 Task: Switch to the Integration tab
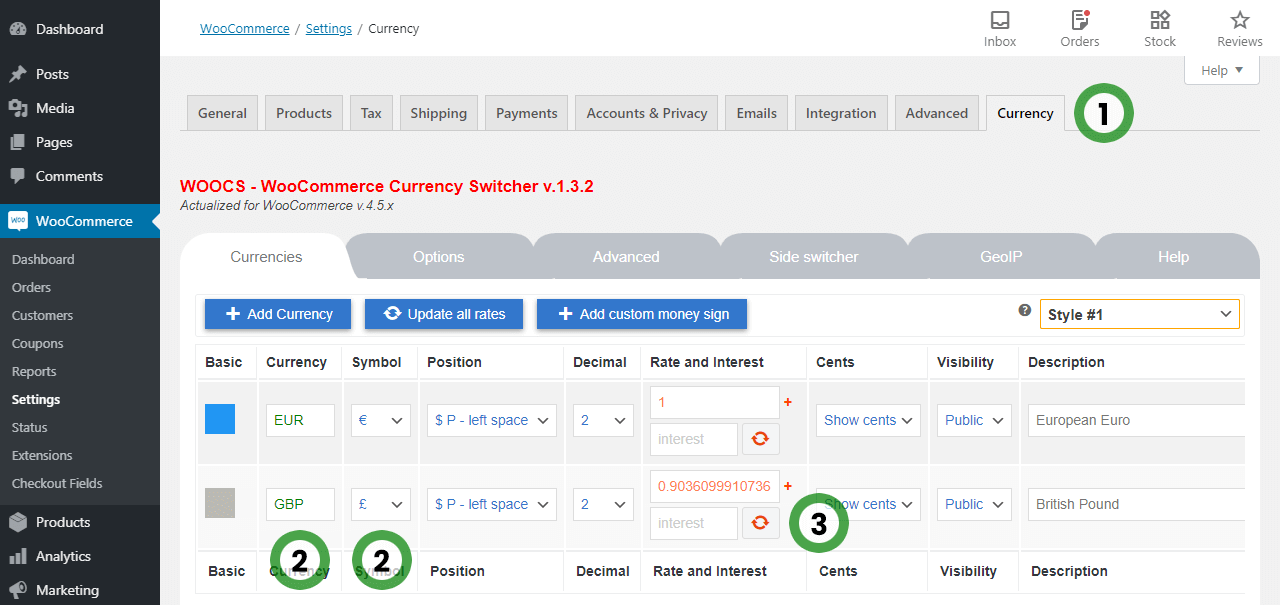[841, 113]
